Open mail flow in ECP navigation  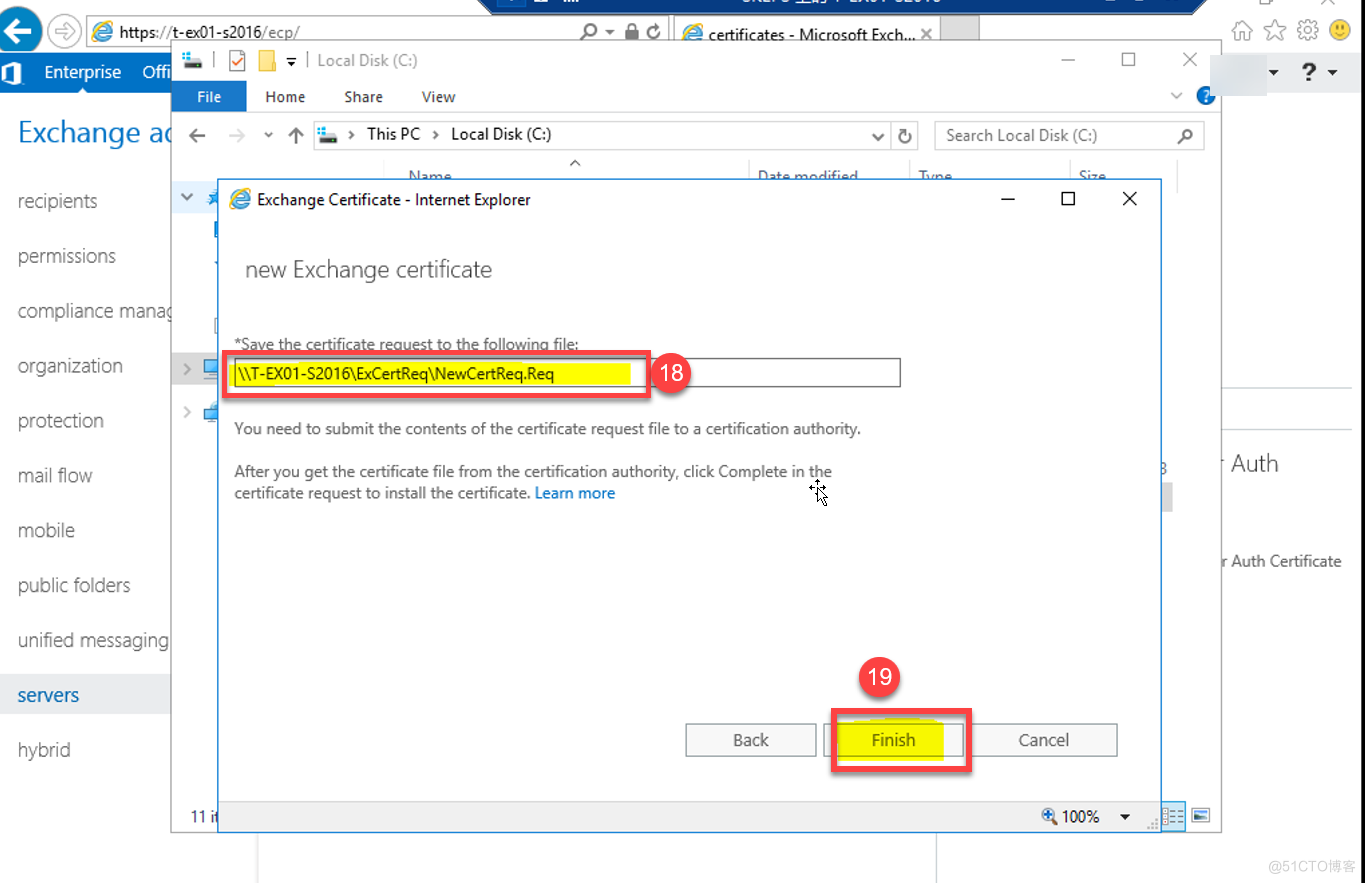55,476
